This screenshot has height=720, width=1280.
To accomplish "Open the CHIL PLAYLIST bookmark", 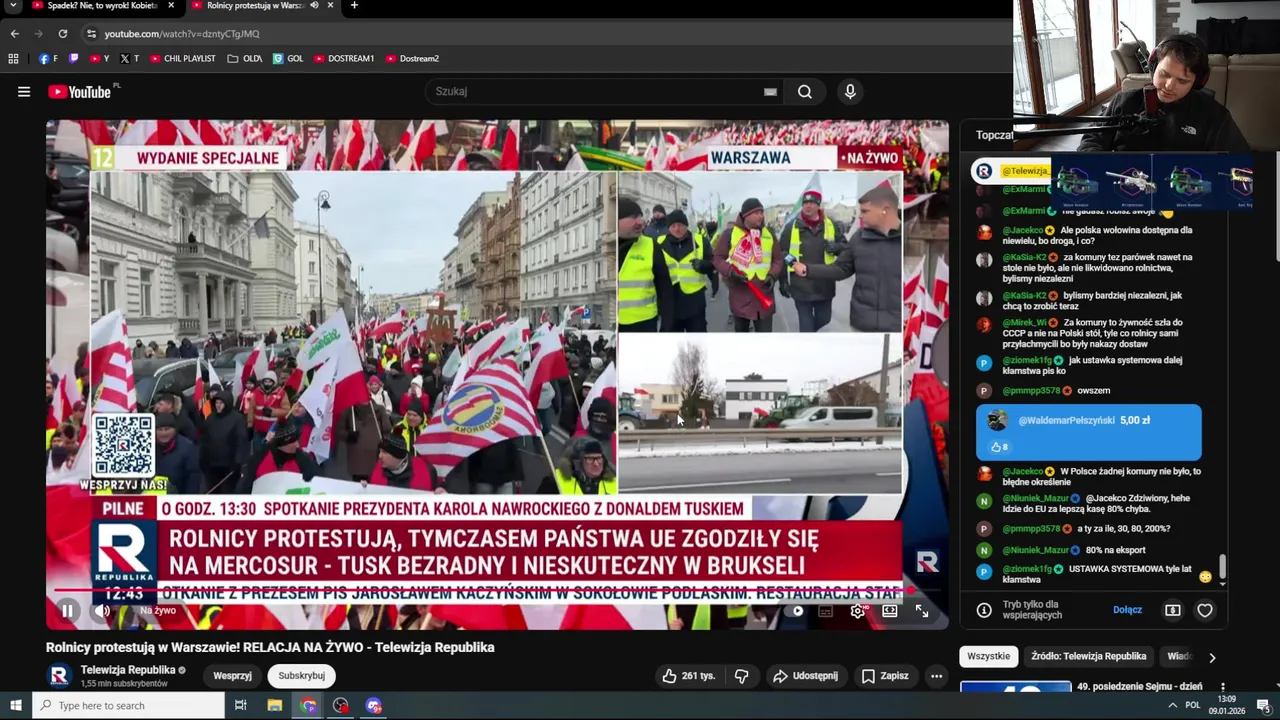I will (183, 59).
